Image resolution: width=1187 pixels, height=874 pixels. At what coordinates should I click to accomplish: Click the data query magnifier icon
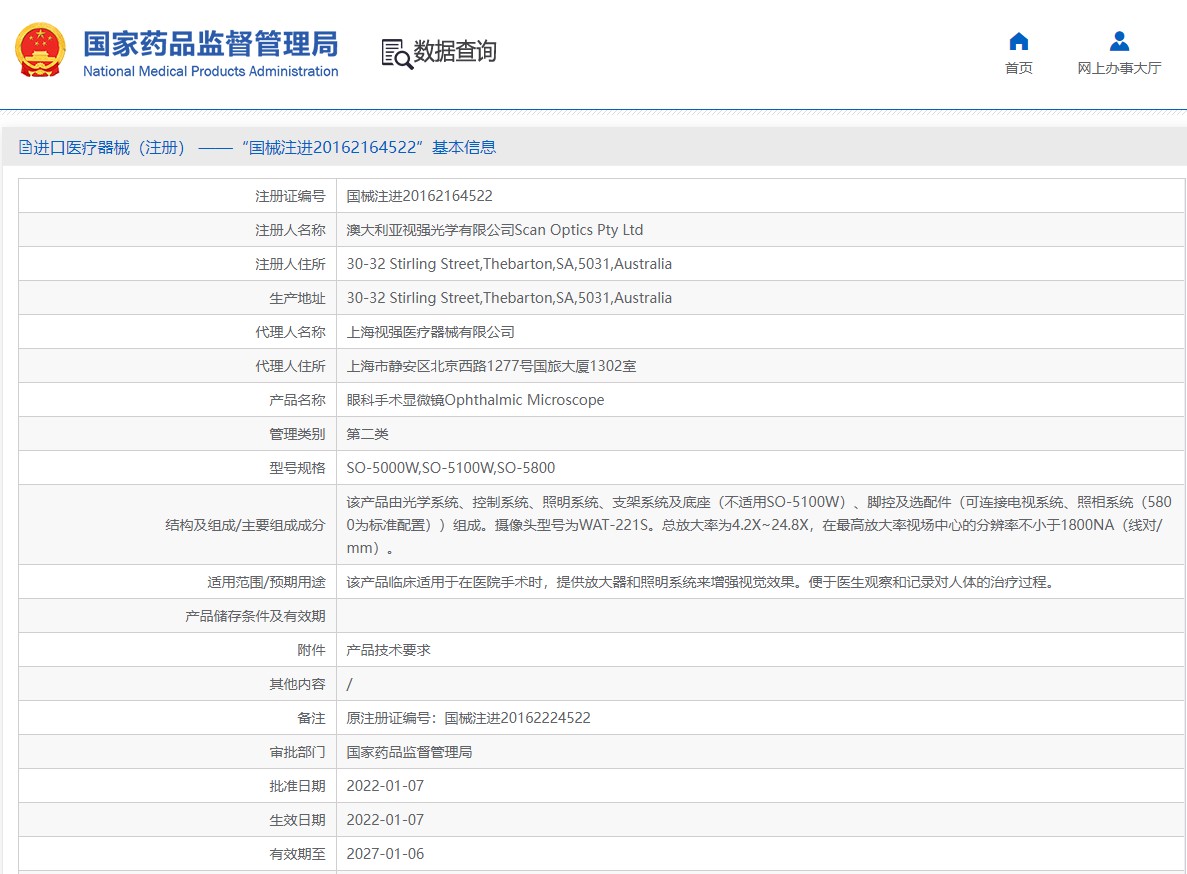pyautogui.click(x=396, y=53)
